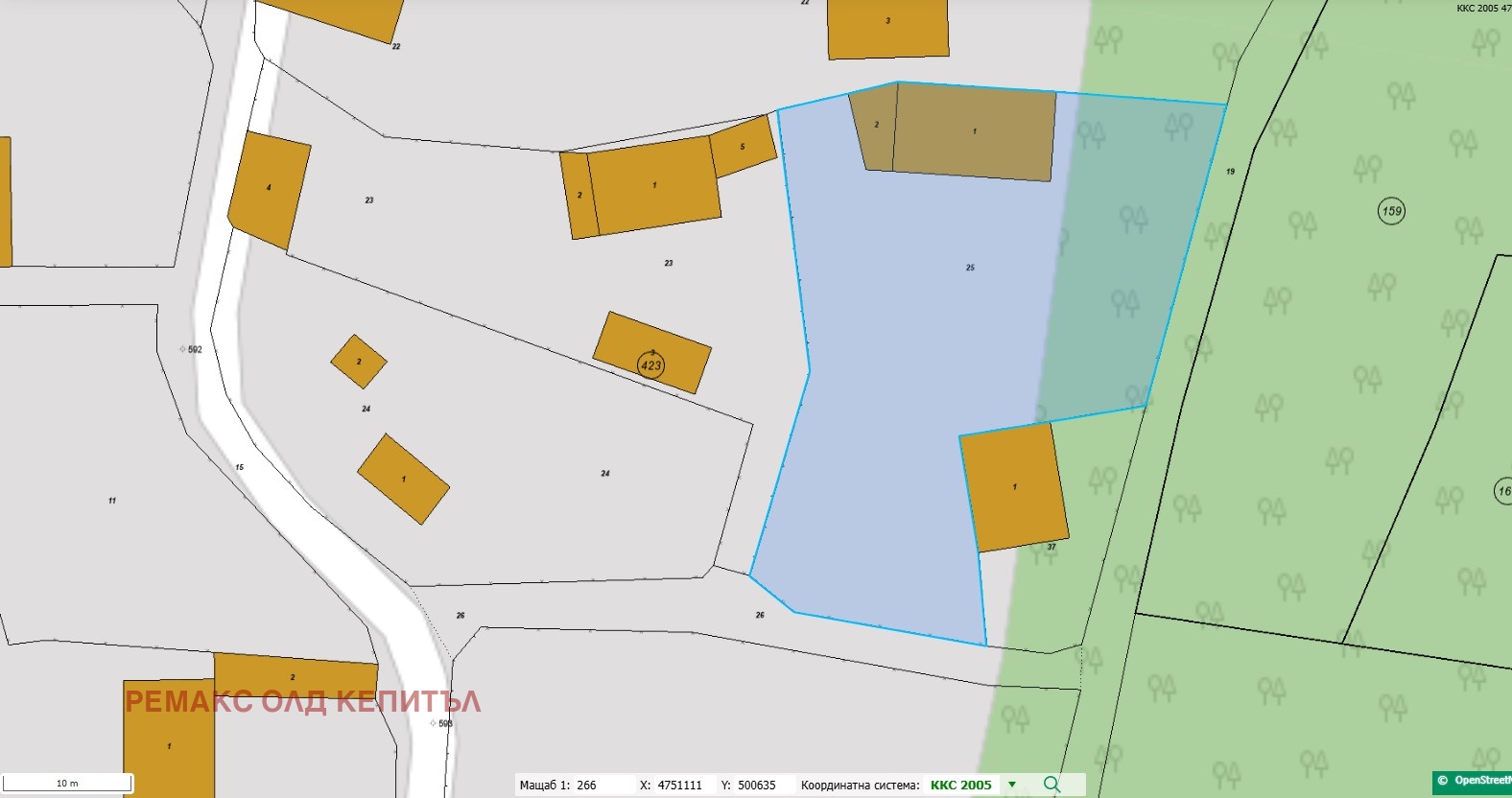Viewport: 1512px width, 798px height.
Task: Click the circled 423 quarter label
Action: pos(650,364)
